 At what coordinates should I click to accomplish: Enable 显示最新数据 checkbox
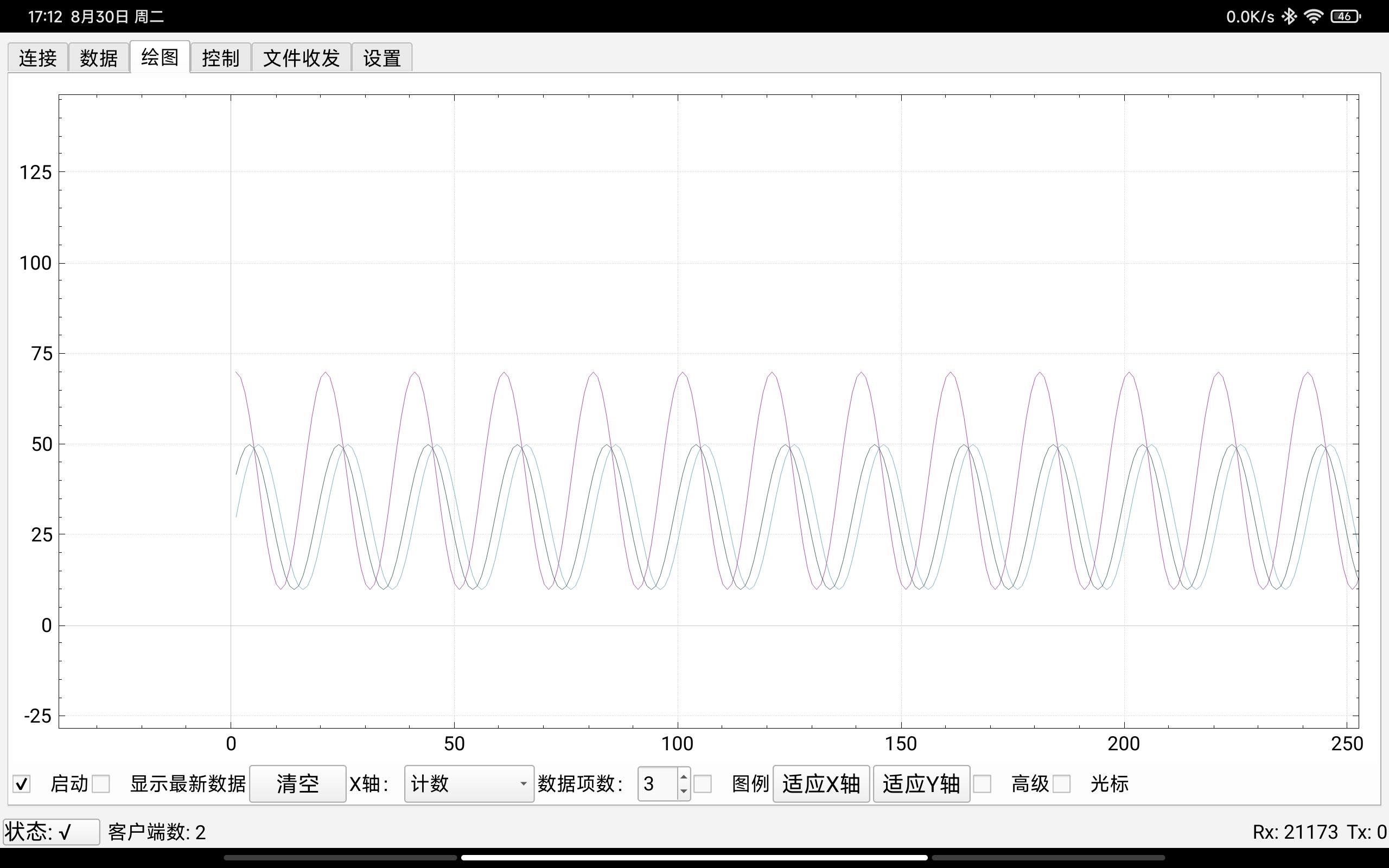coord(101,783)
